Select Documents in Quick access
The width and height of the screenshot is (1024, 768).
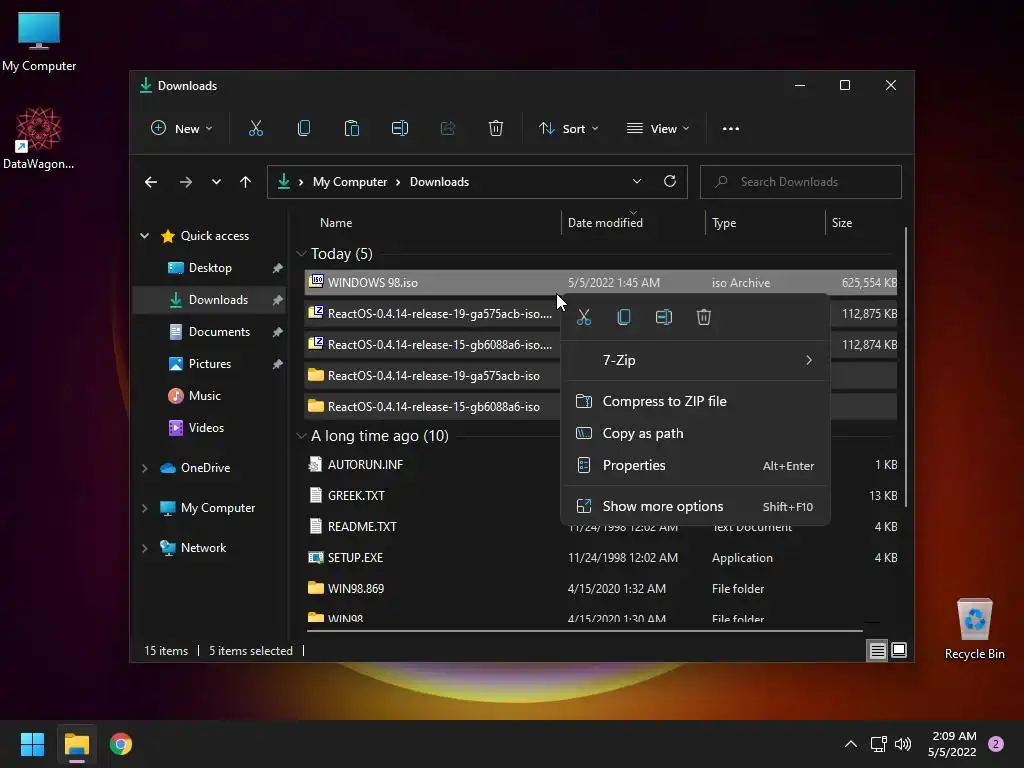[x=210, y=332]
